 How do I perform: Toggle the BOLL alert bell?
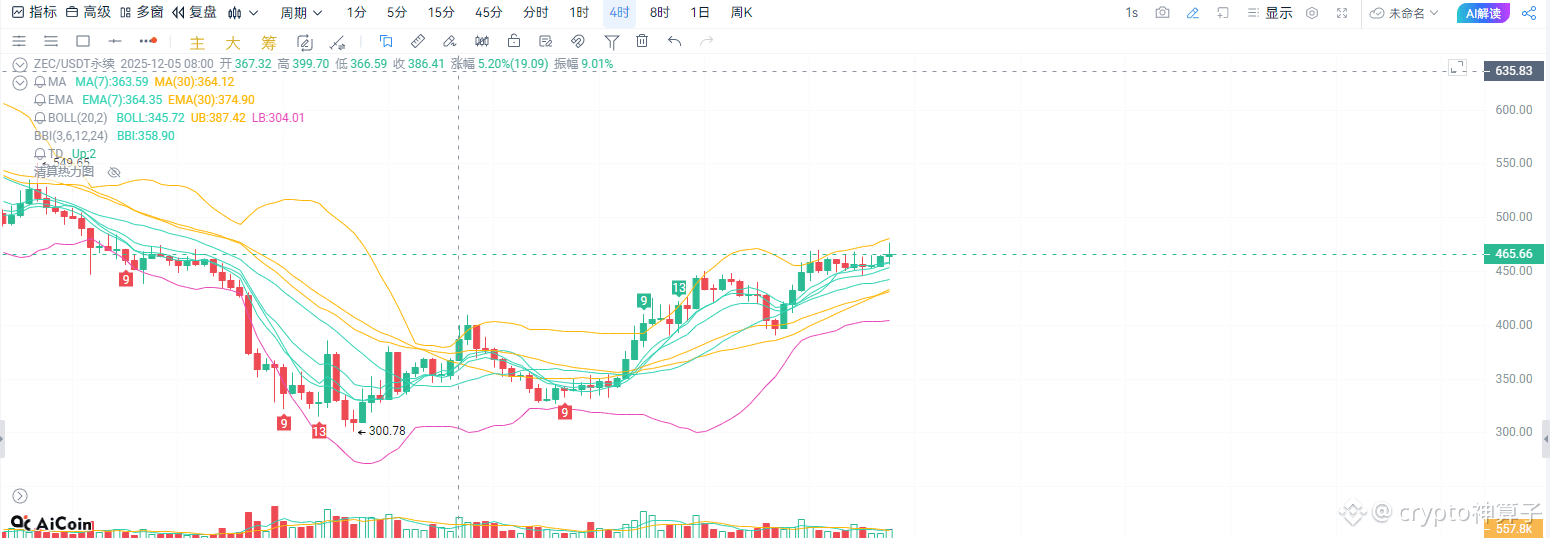[40, 118]
